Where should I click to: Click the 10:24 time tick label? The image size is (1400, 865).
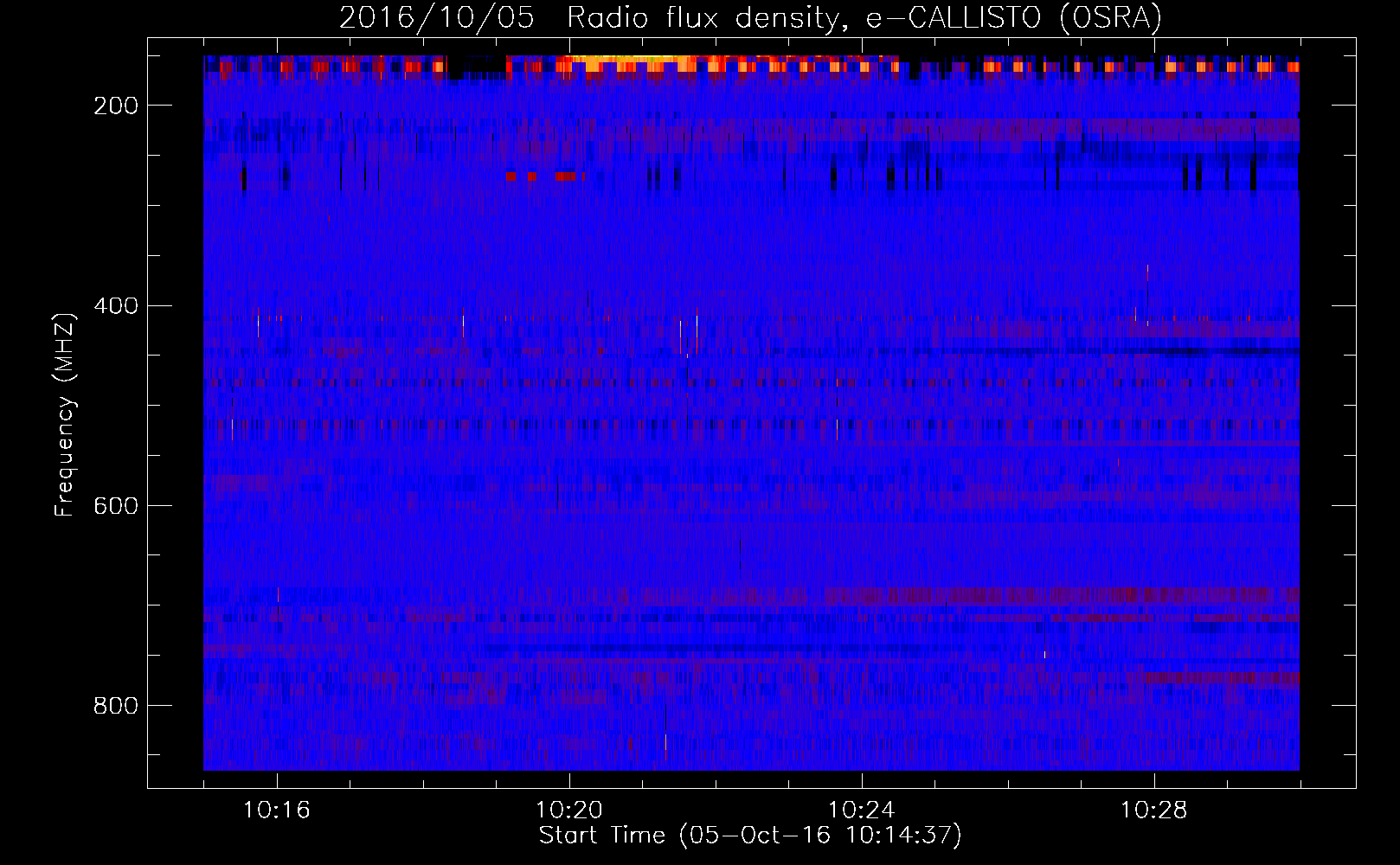point(862,811)
